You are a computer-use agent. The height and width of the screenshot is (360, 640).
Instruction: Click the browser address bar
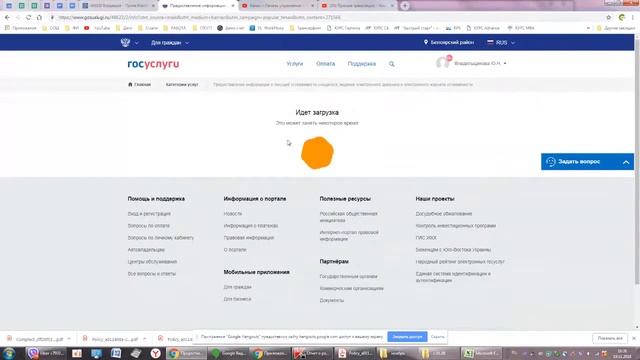click(327, 18)
